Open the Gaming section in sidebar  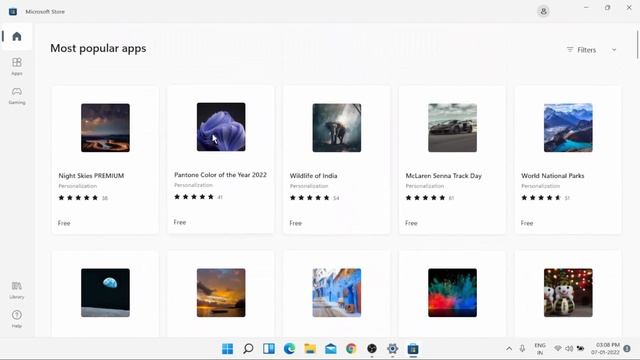click(x=17, y=96)
